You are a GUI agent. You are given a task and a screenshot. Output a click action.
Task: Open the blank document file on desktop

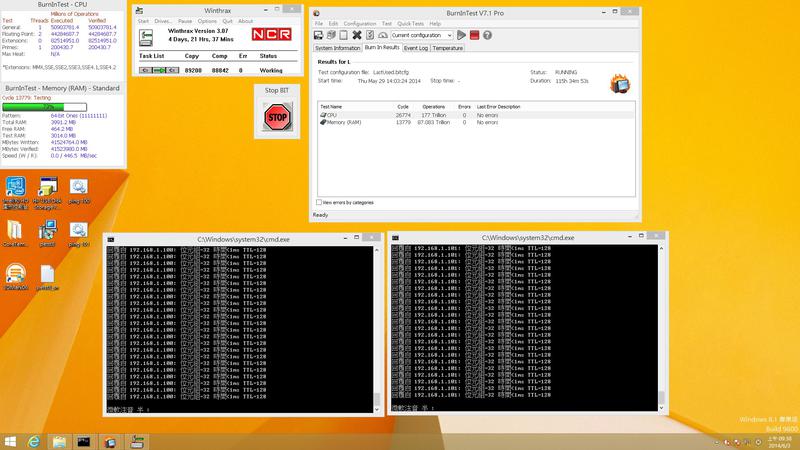pyautogui.click(x=47, y=278)
